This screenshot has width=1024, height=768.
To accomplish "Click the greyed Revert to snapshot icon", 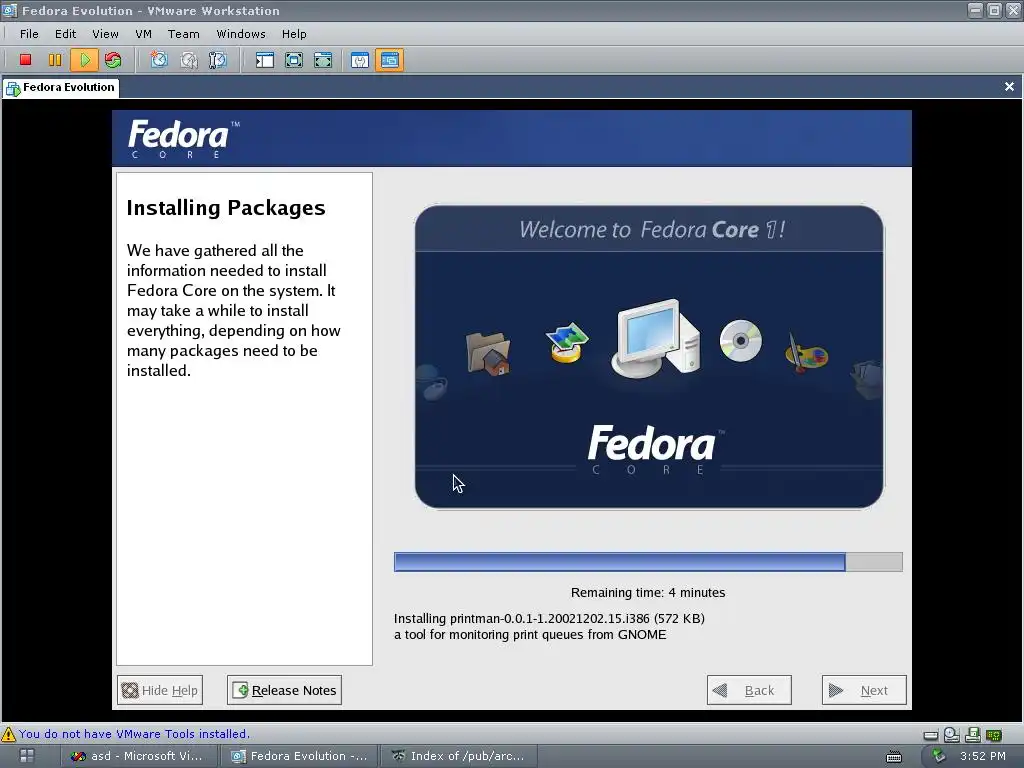I will point(189,60).
